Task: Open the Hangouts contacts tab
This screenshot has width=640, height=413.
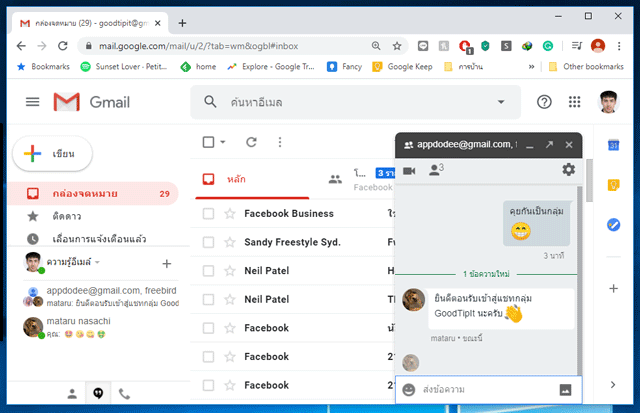Action: click(72, 393)
